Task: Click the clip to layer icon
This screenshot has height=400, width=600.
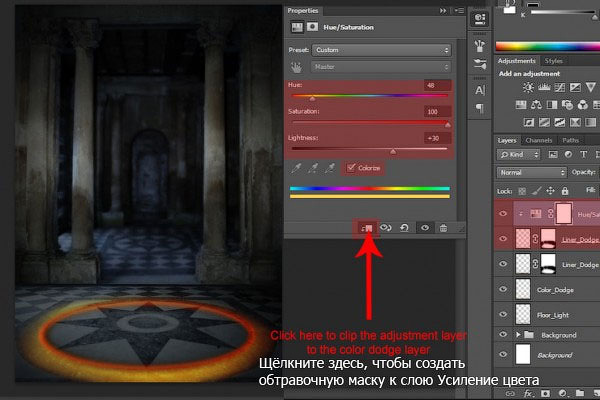Action: click(x=366, y=228)
